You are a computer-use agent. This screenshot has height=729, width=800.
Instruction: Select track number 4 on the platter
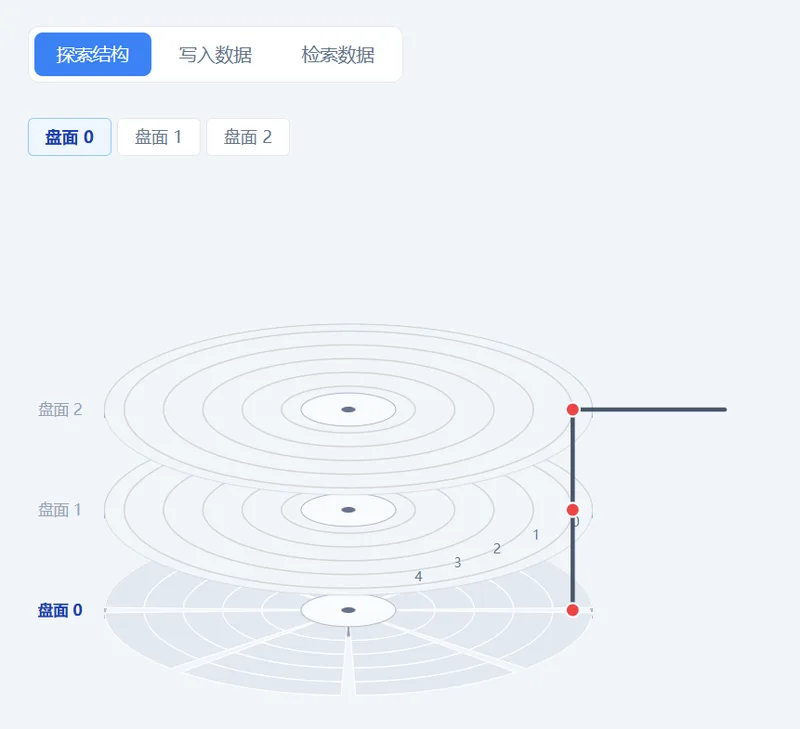click(x=418, y=577)
